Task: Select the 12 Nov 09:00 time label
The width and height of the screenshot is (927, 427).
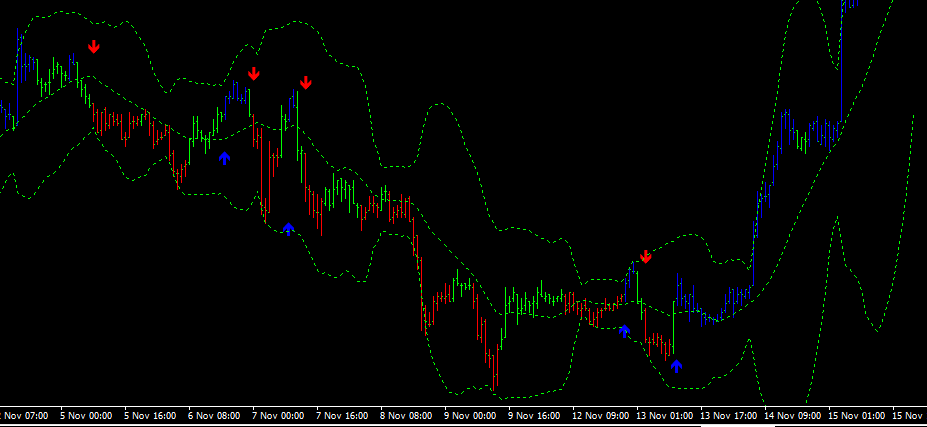Action: 603,414
